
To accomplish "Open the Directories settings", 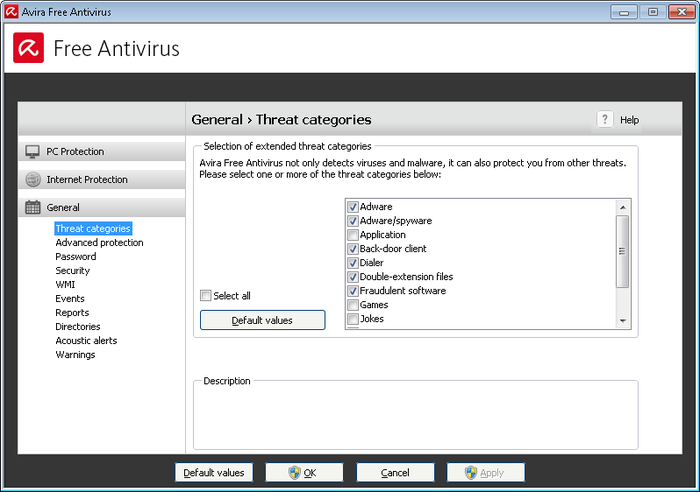I will click(x=78, y=326).
